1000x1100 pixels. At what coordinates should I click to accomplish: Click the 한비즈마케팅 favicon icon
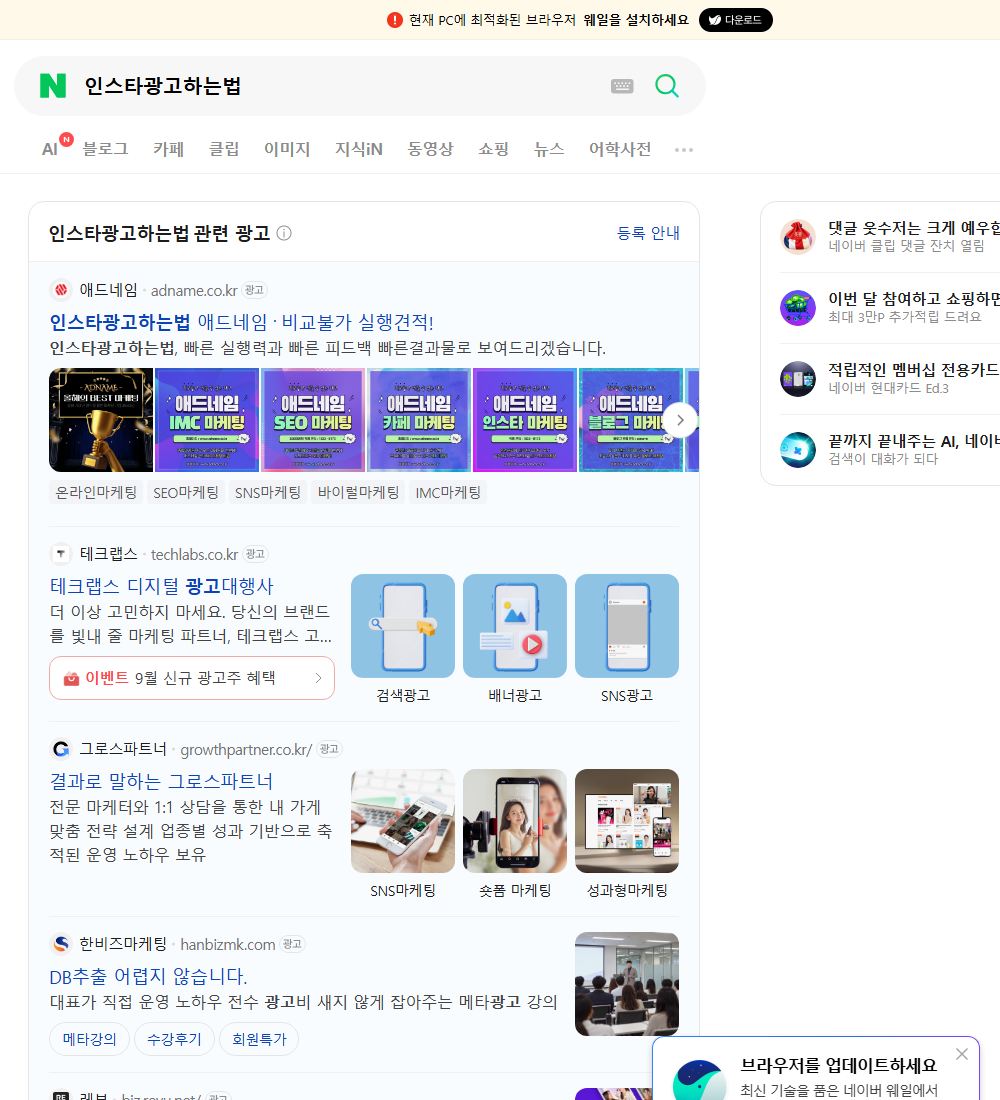click(x=61, y=944)
